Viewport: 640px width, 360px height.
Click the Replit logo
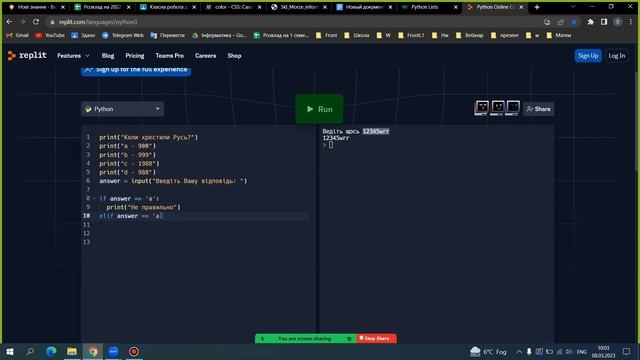point(27,56)
